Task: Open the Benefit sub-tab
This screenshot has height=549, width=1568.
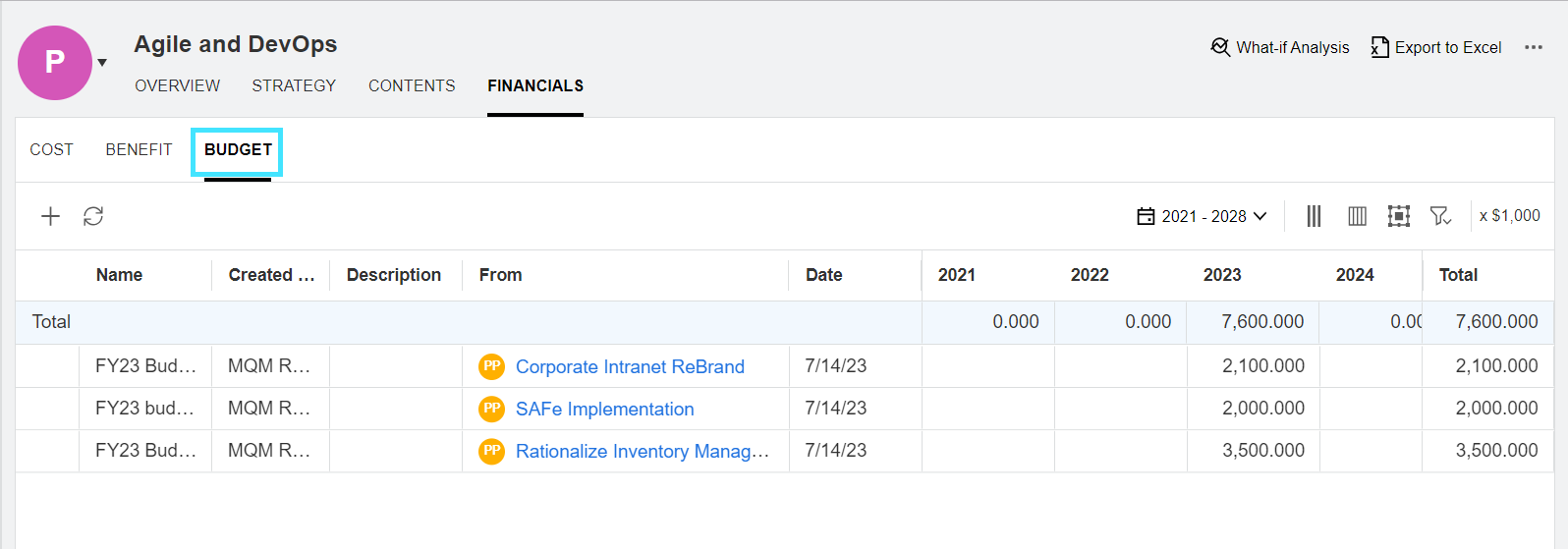Action: (139, 149)
